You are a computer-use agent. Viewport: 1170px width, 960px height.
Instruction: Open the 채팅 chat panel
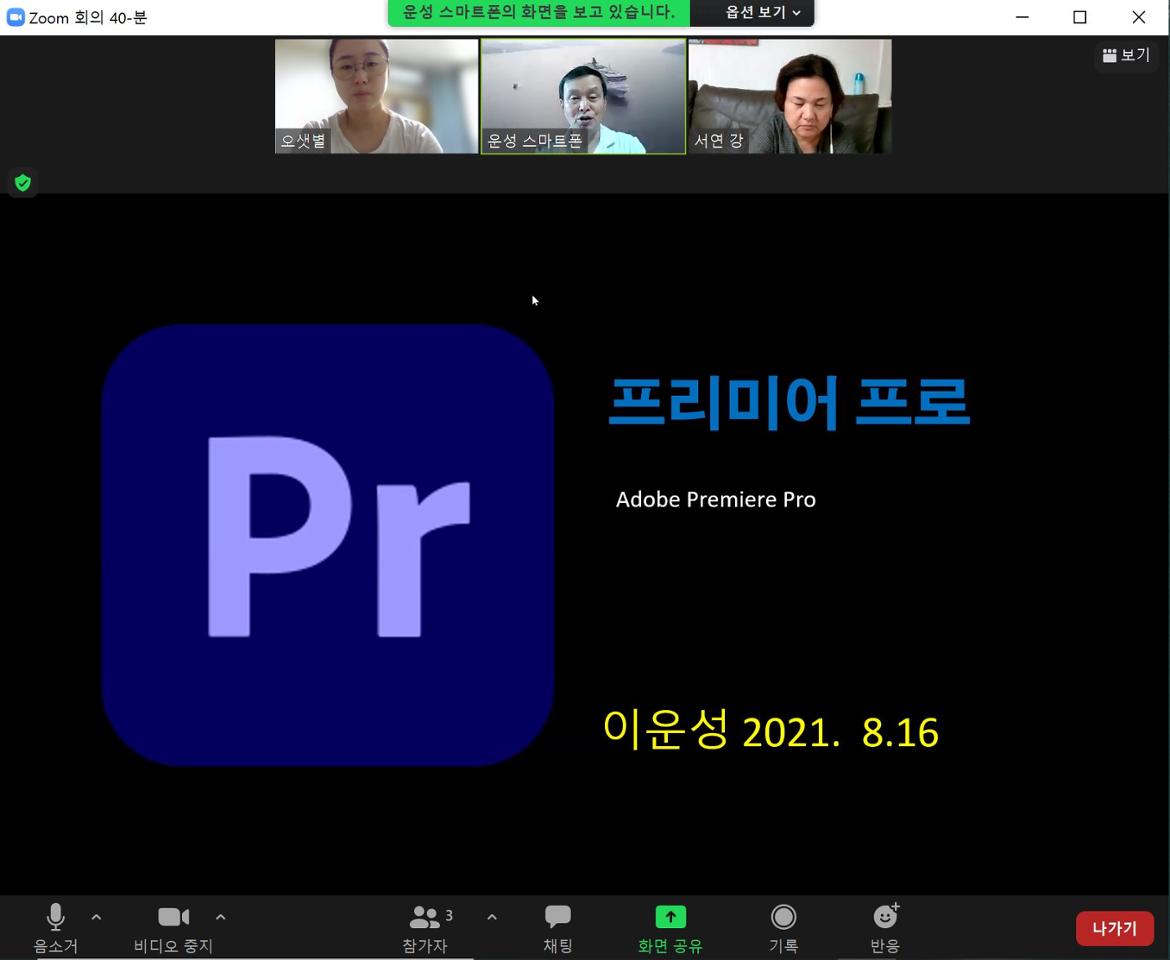pyautogui.click(x=557, y=916)
